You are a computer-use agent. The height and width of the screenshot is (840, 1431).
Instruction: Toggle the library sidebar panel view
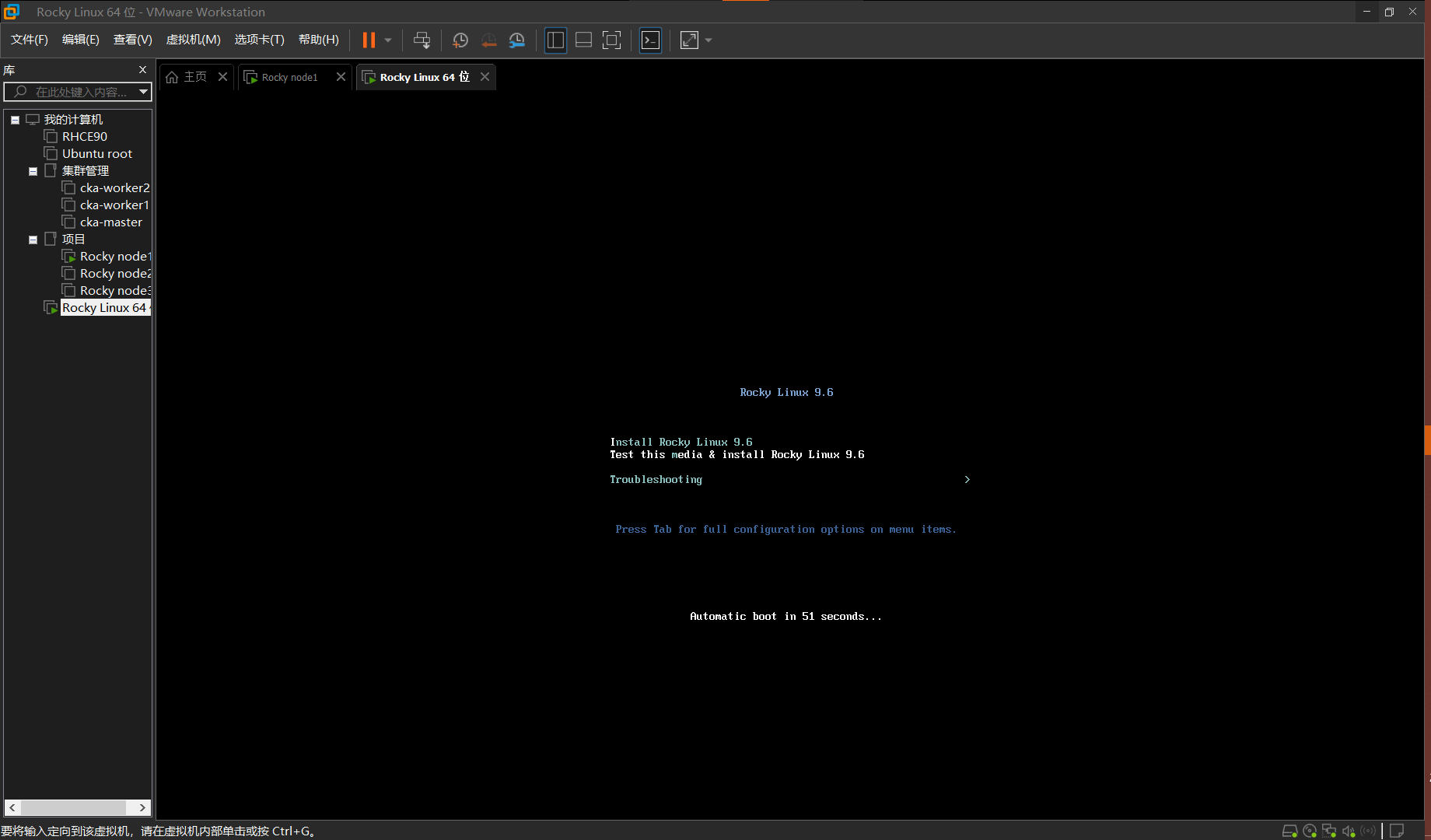point(555,40)
